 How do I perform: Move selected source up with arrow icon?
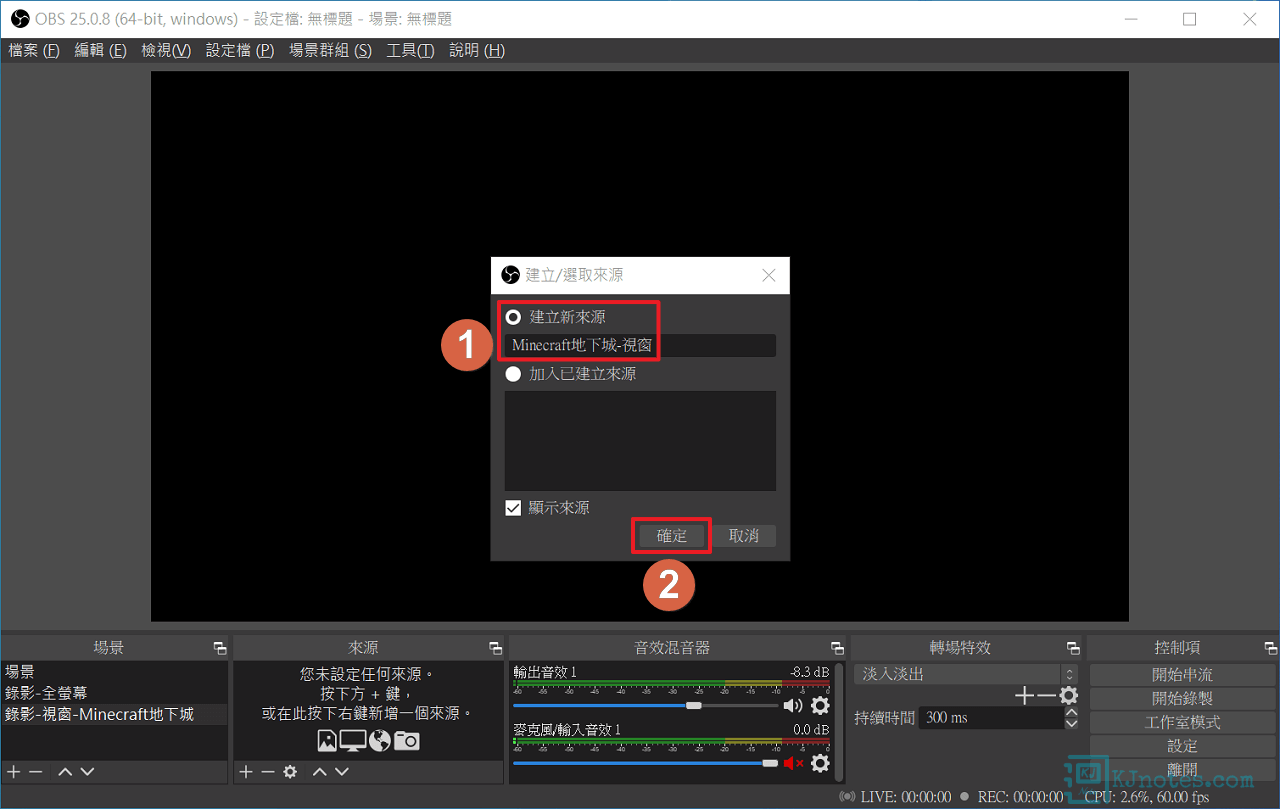(x=319, y=772)
